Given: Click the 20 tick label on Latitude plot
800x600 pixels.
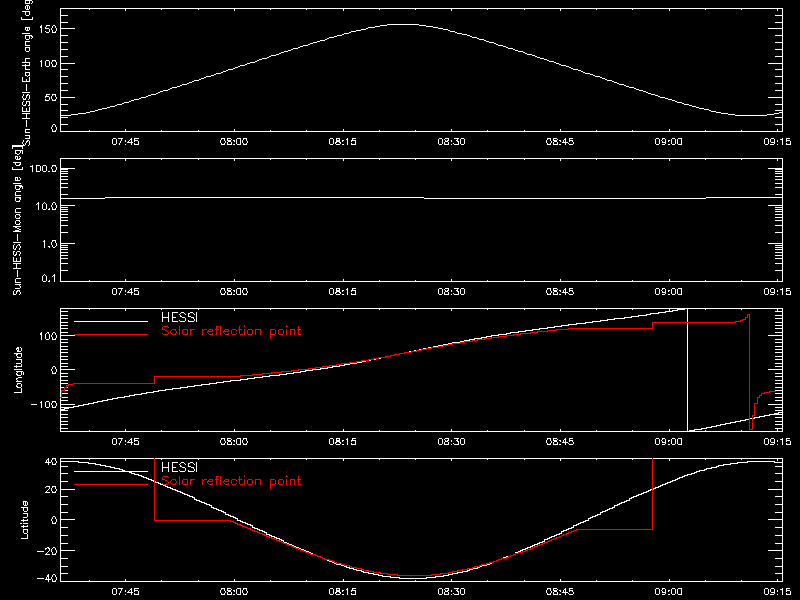Looking at the screenshot, I should (x=51, y=490).
